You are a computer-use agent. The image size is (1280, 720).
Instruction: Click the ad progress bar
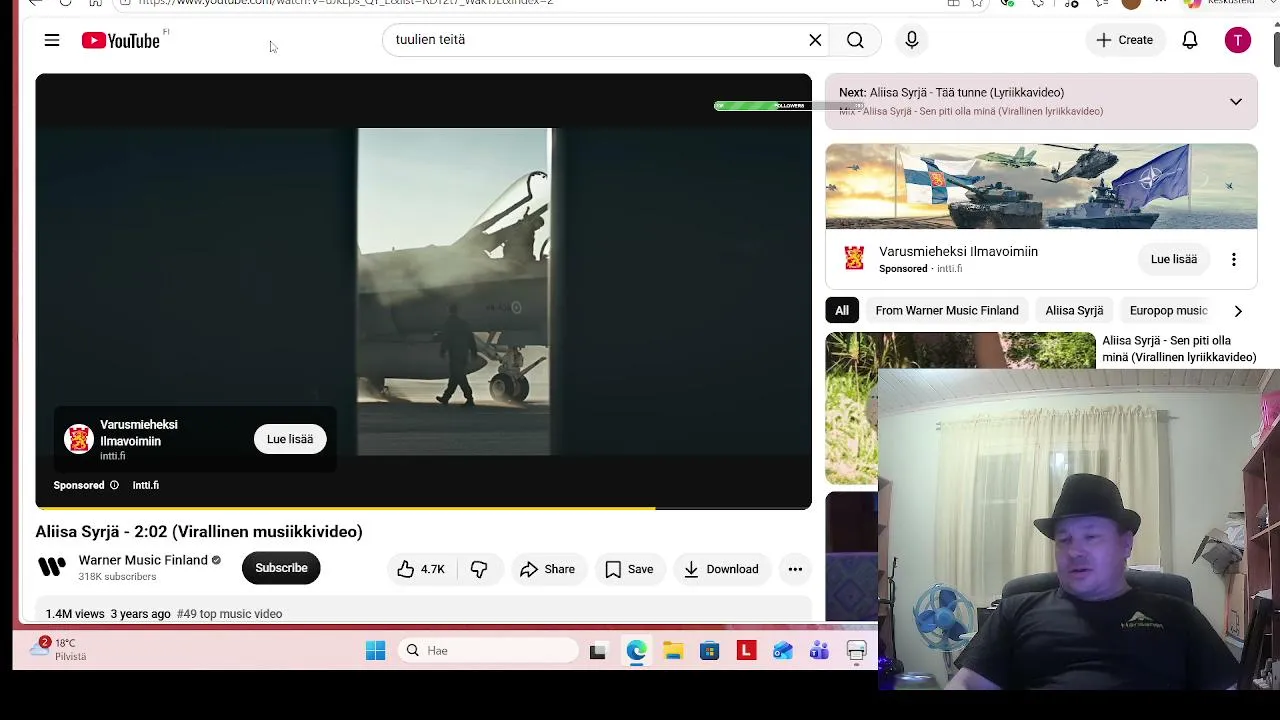423,508
